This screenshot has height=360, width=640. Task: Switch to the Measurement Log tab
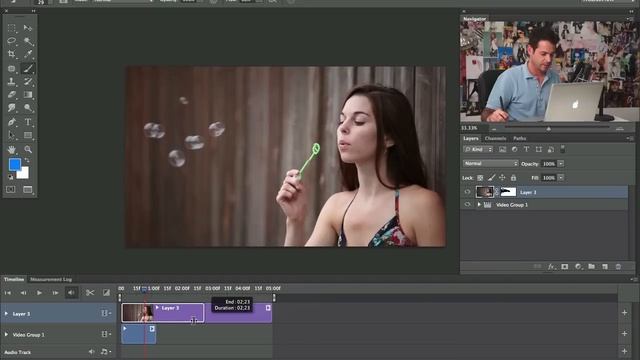[x=51, y=280]
